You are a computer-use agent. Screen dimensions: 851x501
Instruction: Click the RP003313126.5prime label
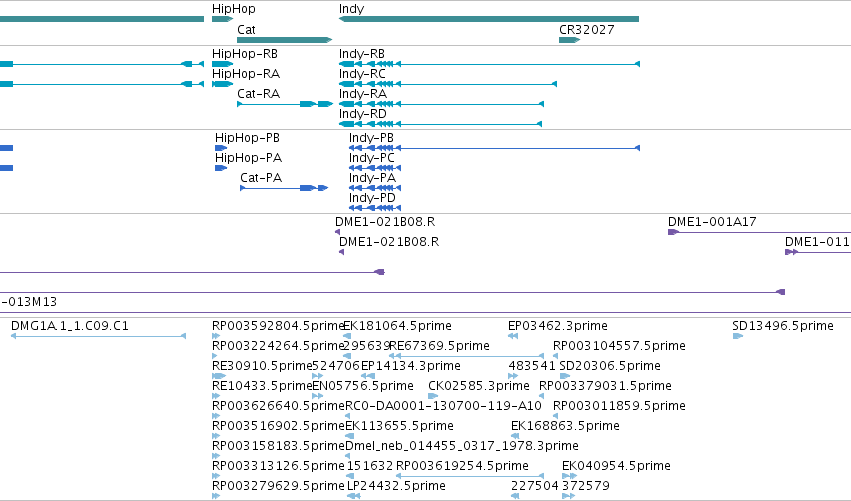(x=279, y=467)
